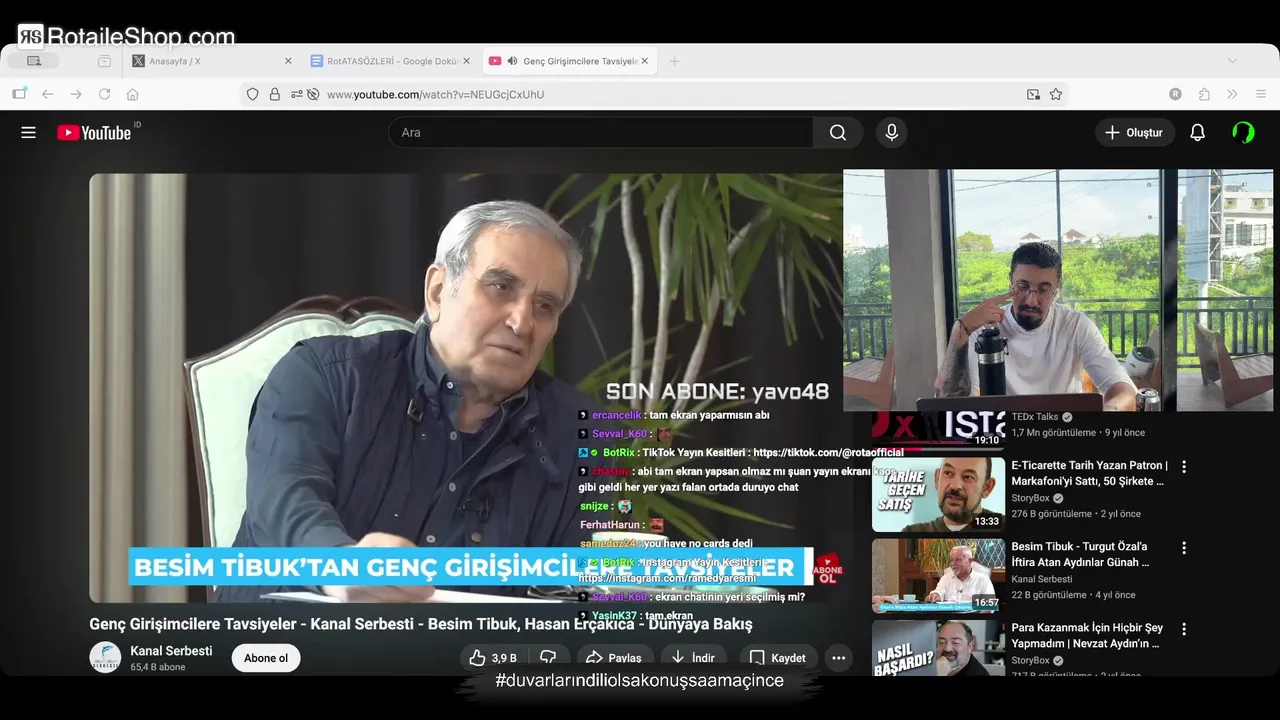Click the Oluştur create button
Screen dimensions: 1280x720
tap(1134, 132)
